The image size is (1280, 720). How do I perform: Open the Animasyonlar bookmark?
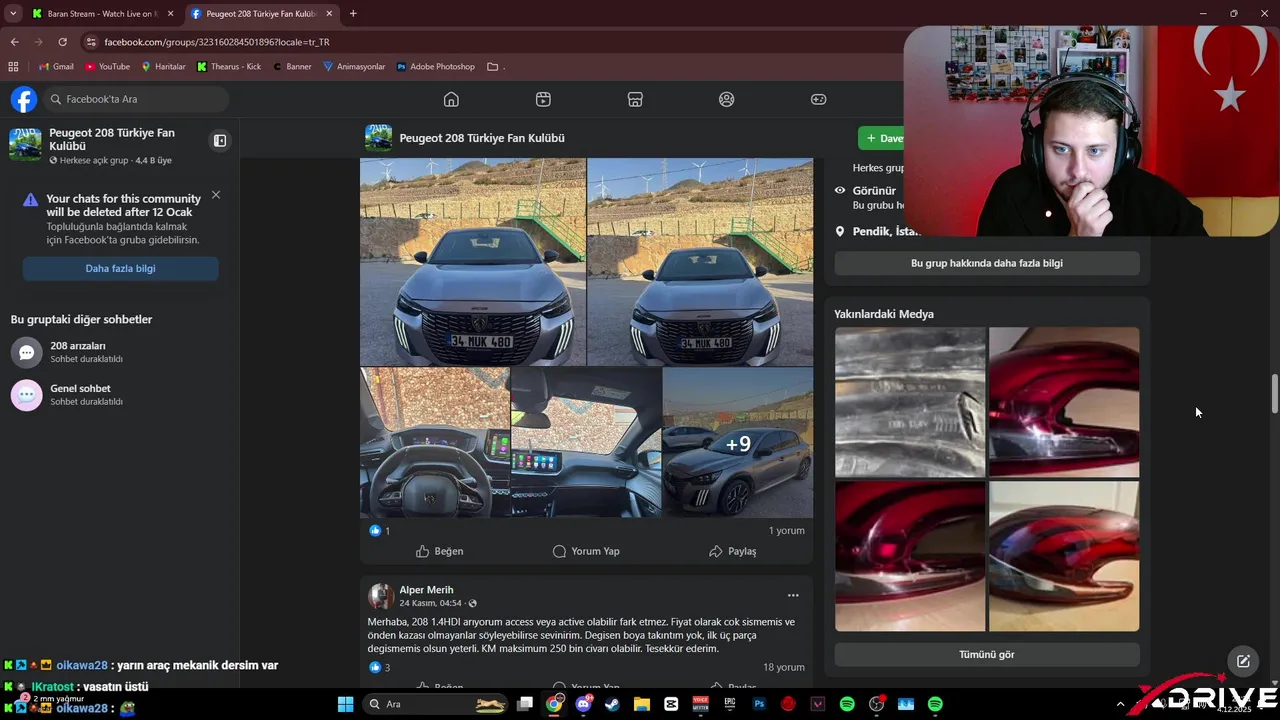(x=354, y=67)
